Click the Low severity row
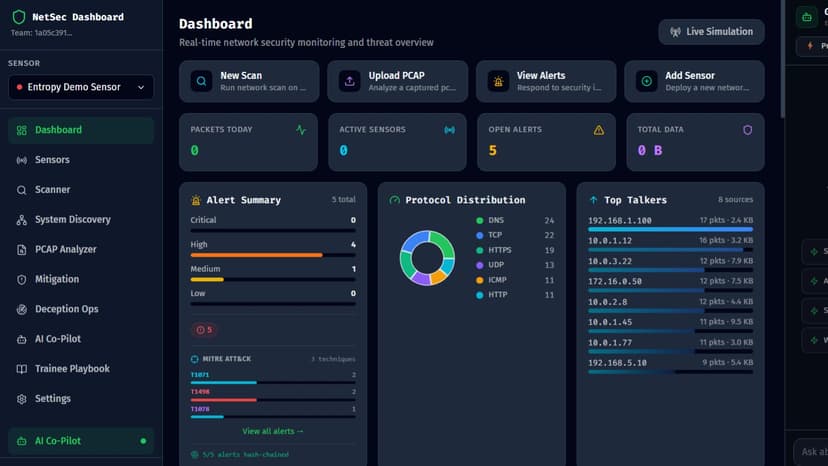 coord(273,297)
